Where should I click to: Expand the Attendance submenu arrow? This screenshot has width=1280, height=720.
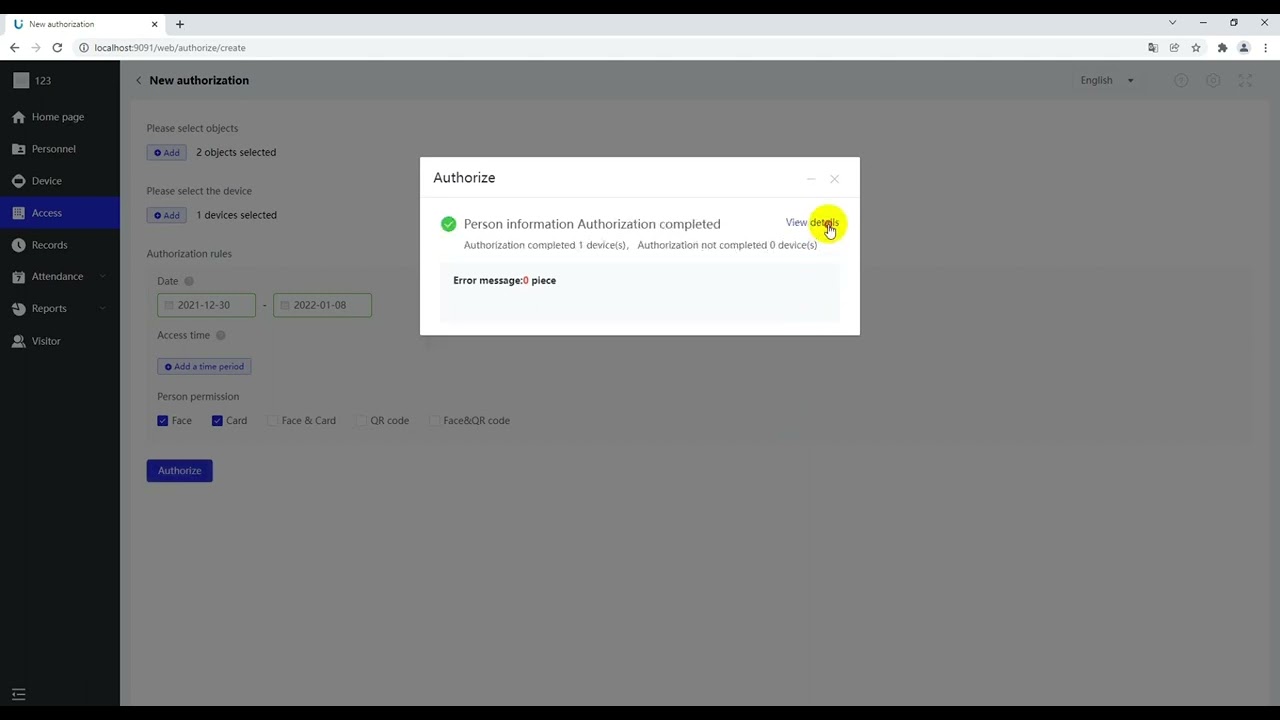[x=103, y=277]
